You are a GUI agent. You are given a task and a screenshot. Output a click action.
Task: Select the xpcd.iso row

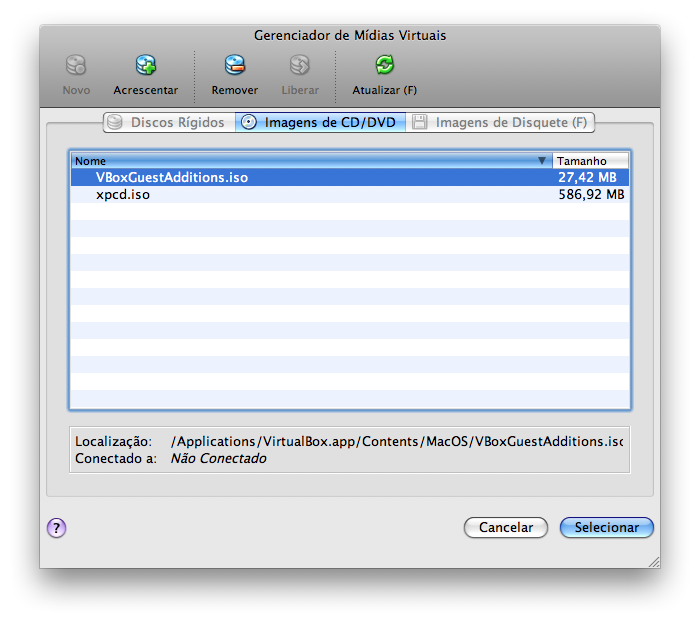pyautogui.click(x=350, y=195)
